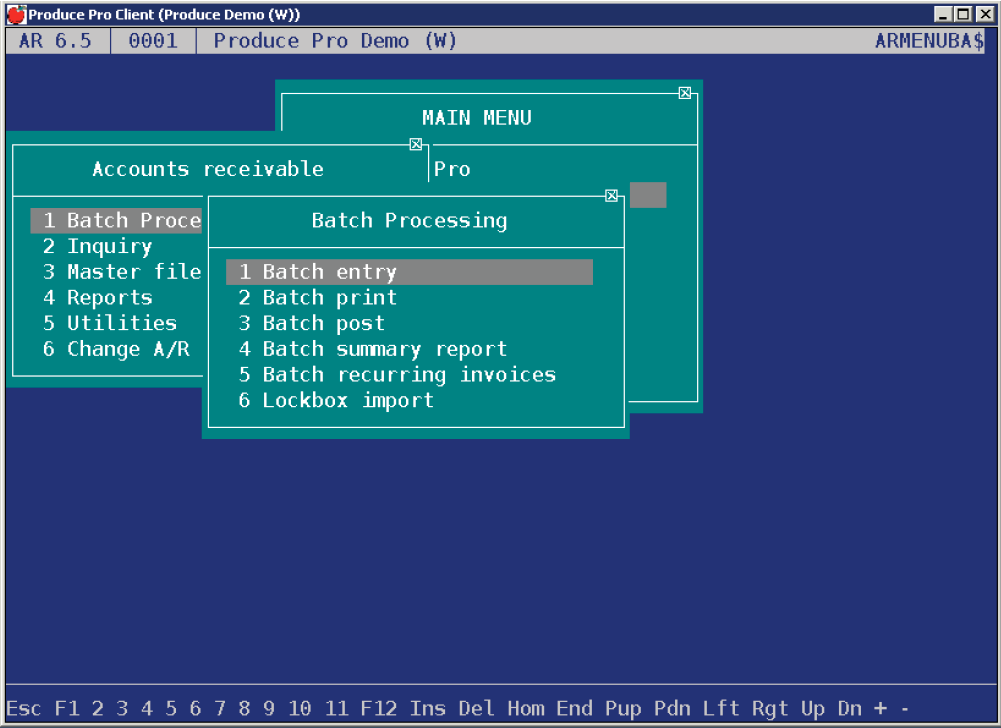The image size is (1001, 728).
Task: Click function key 3 in bottom bar
Action: point(122,708)
